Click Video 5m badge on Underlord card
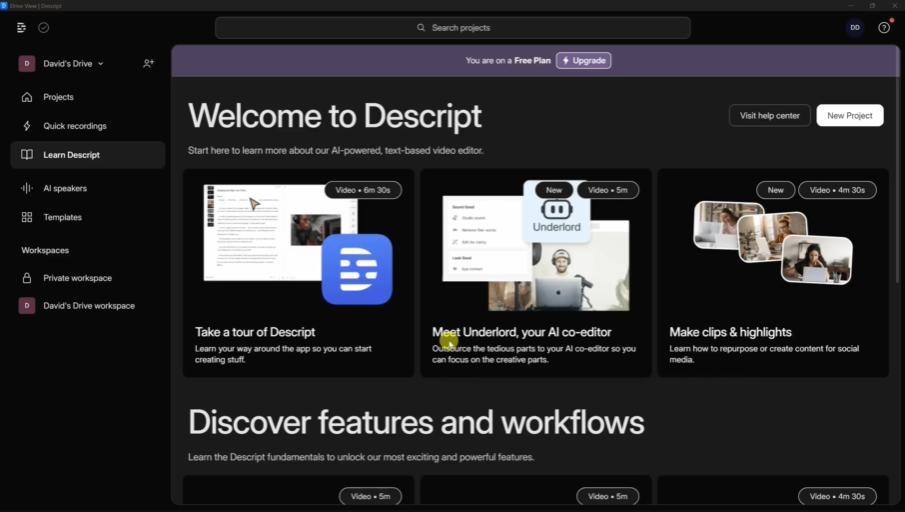Screen dimensions: 905x512 608,190
